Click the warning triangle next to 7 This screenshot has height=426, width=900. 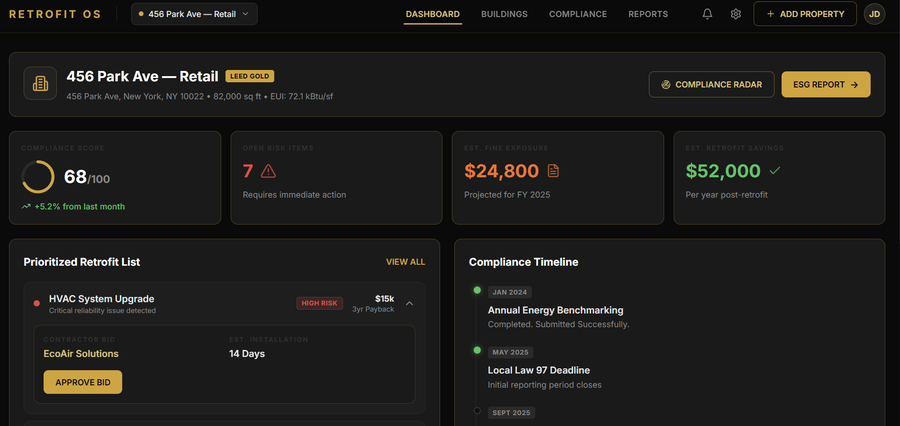pos(268,171)
